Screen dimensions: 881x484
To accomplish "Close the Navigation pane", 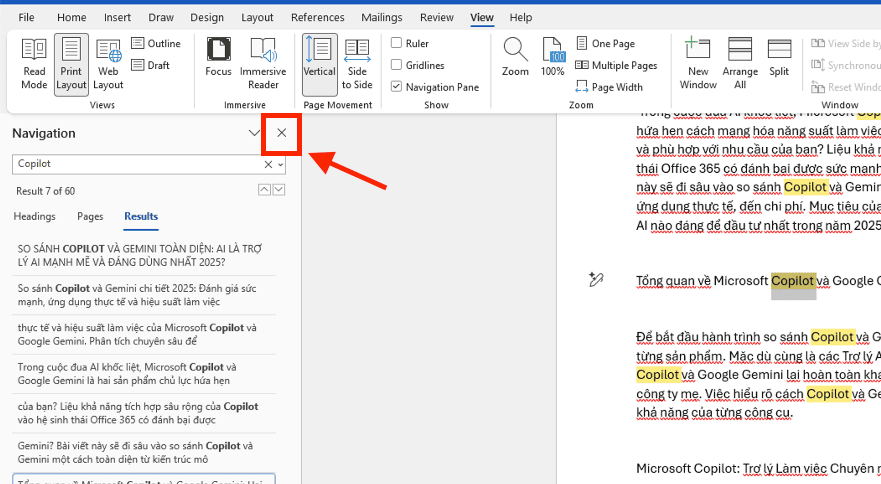I will [x=281, y=133].
